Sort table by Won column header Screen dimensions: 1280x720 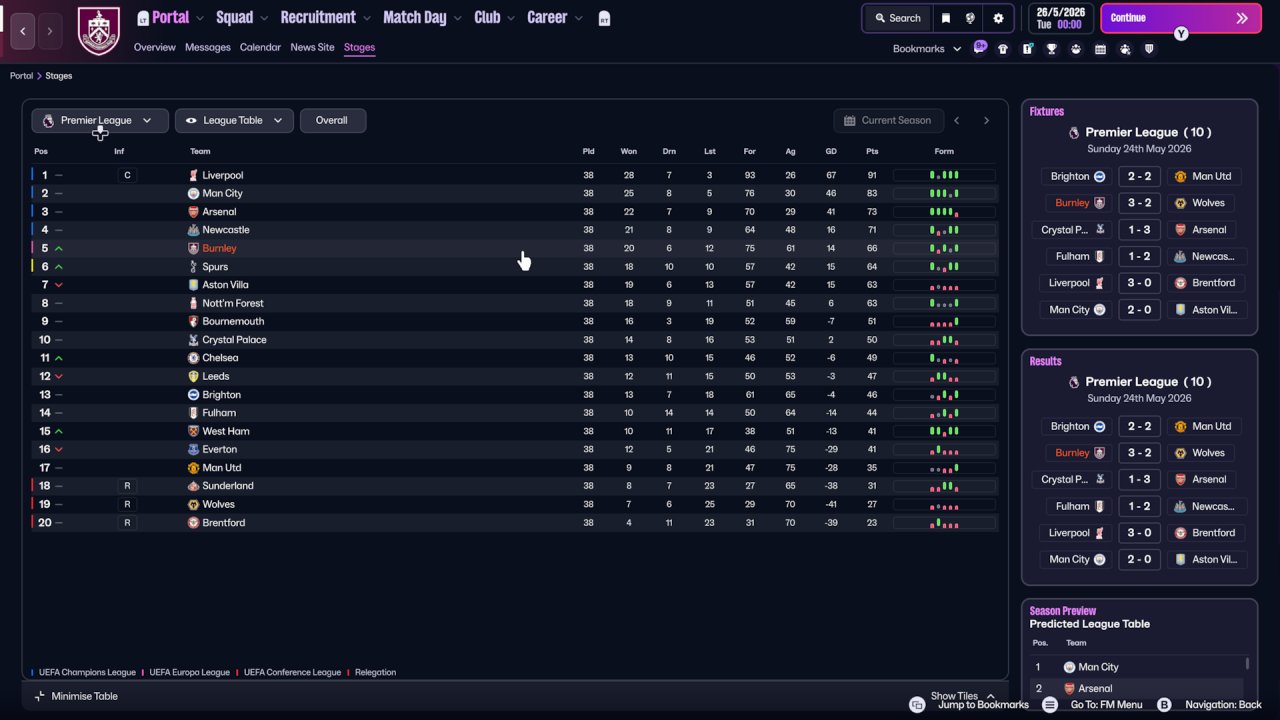pyautogui.click(x=629, y=151)
